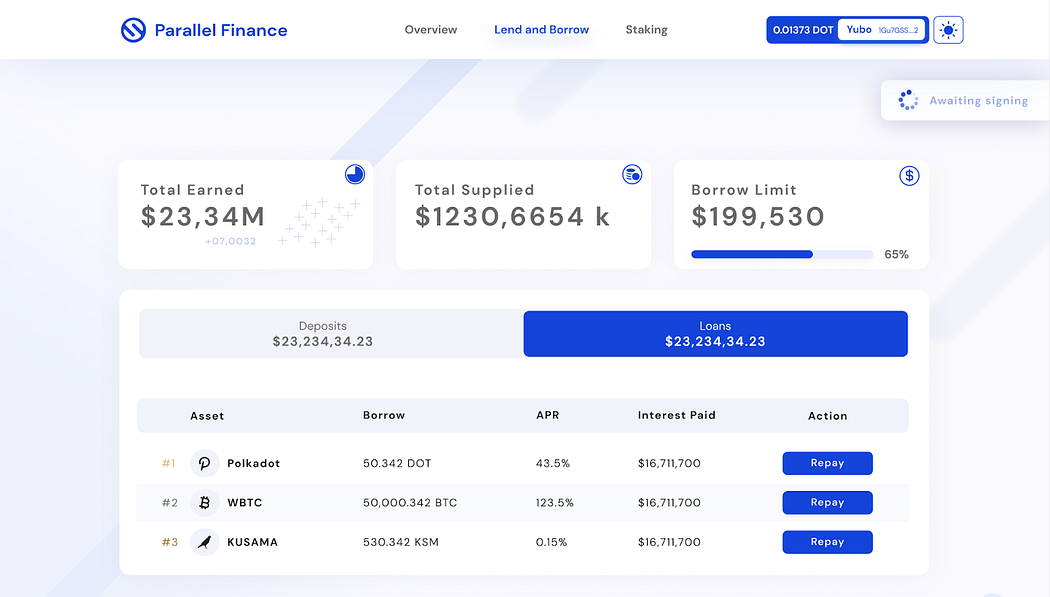Click the Parallel Finance brand name
Screen dimensions: 1050x597
pos(221,30)
